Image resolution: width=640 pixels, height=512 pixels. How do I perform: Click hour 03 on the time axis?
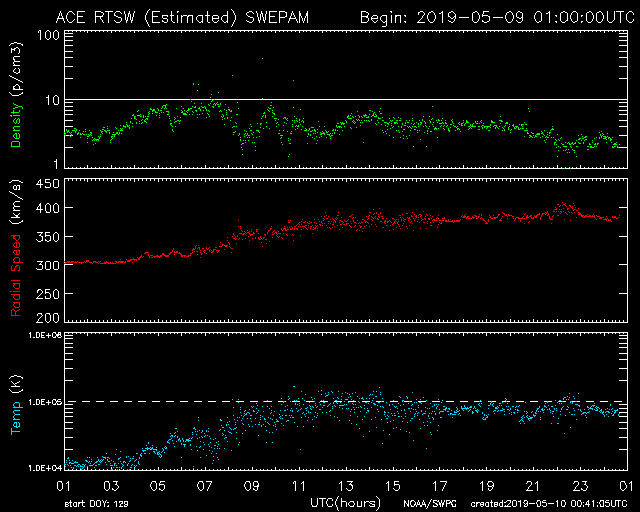tap(110, 486)
